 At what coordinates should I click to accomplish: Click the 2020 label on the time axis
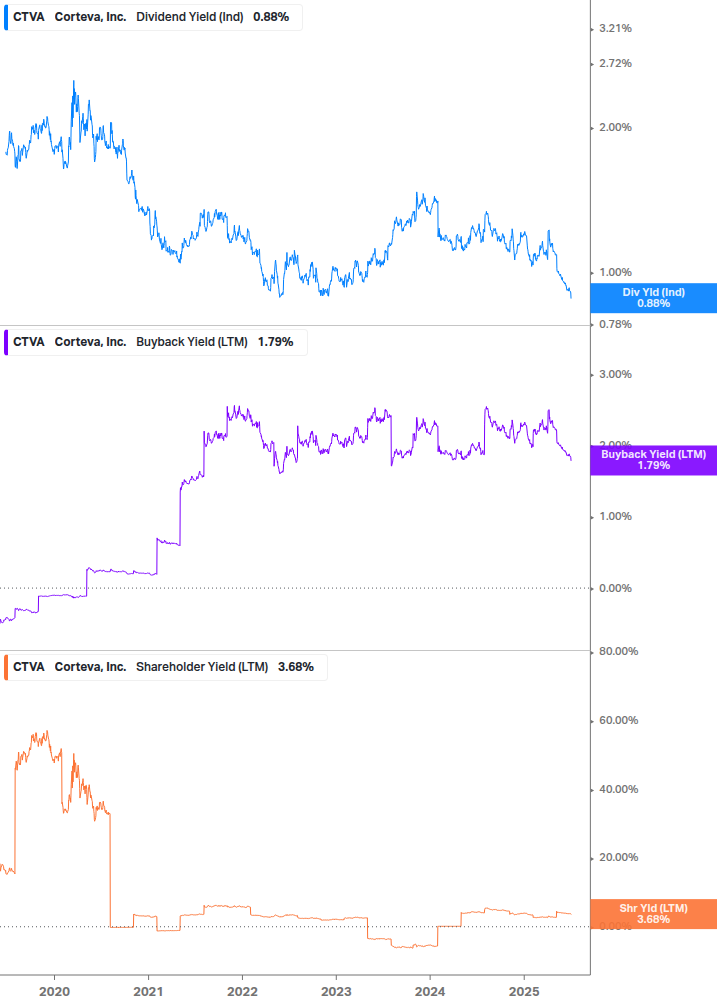pos(54,992)
